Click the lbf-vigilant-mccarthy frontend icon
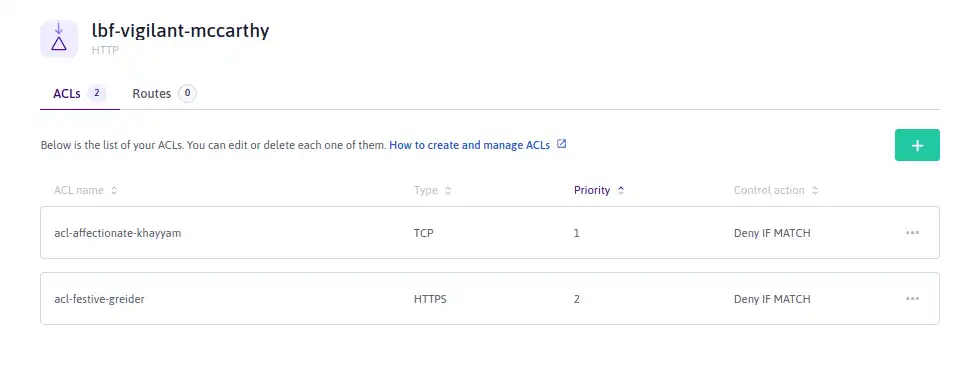 (59, 39)
